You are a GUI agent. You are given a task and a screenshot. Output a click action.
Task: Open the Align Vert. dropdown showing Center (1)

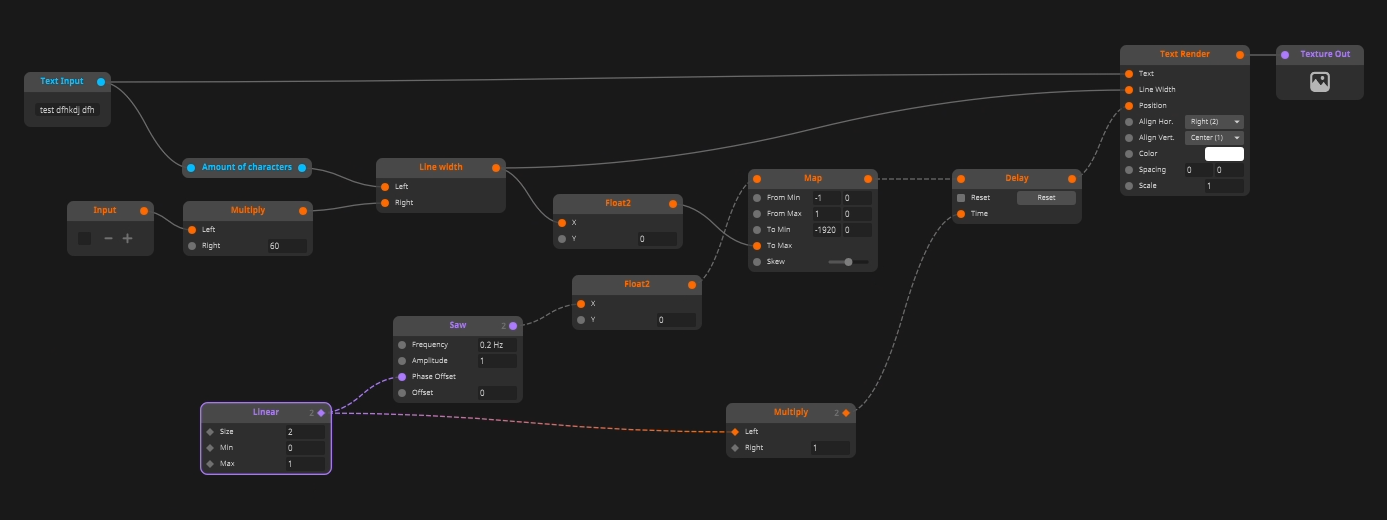(x=1214, y=137)
